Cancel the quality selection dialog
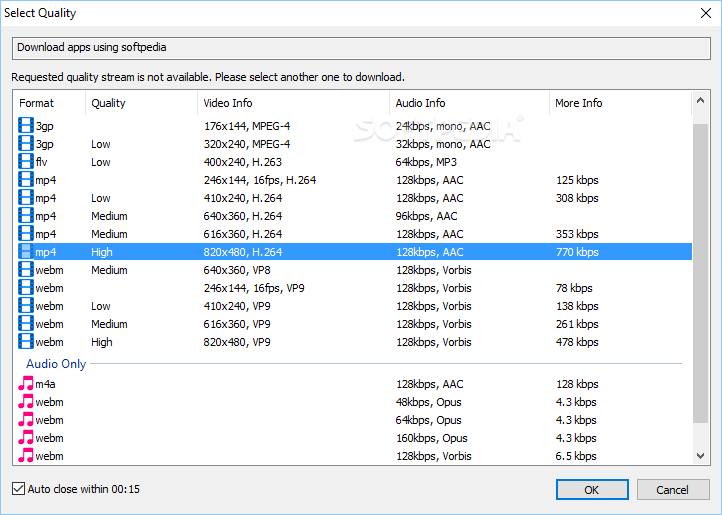This screenshot has height=515, width=722. (x=672, y=489)
